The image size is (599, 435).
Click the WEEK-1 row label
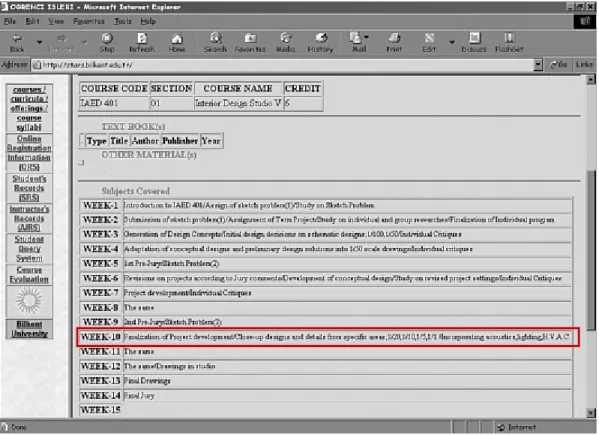[100, 206]
